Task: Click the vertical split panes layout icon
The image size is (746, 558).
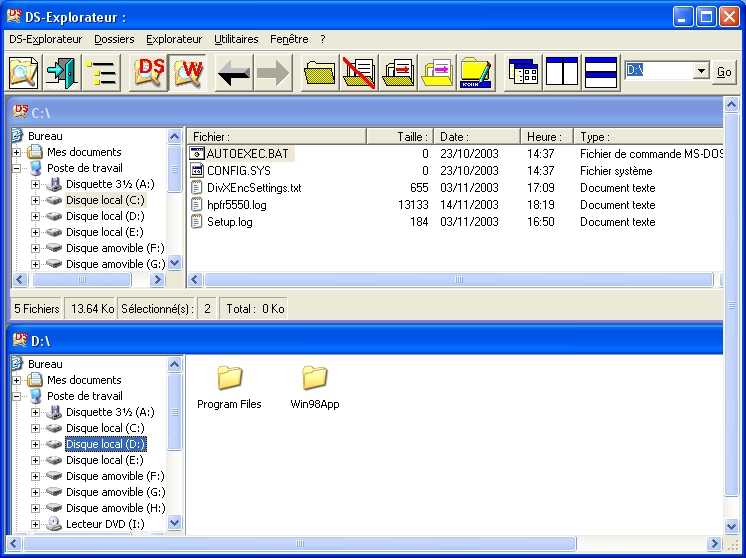Action: 562,73
